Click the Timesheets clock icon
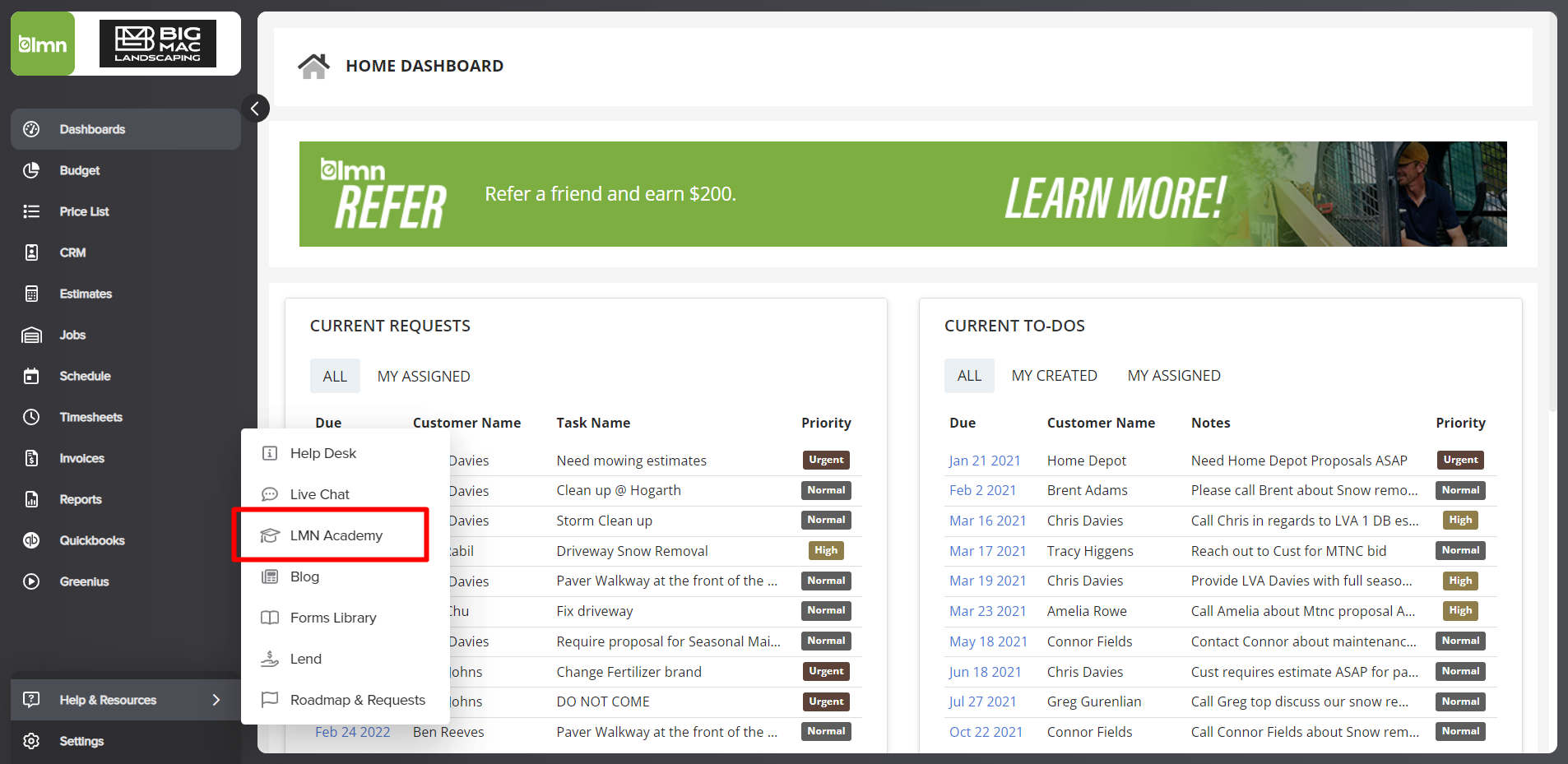The image size is (1568, 764). [31, 417]
